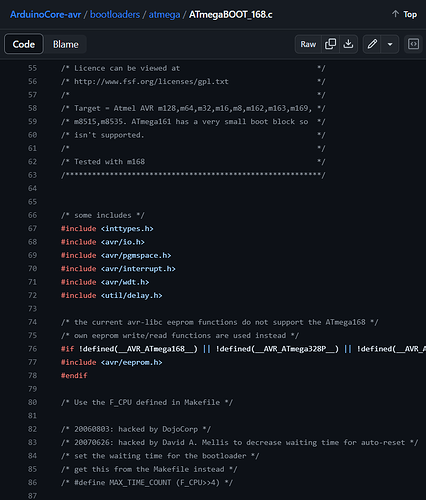The image size is (426, 500).
Task: Click '#include <avr/pgmspace.h>' line
Action: 116,255
